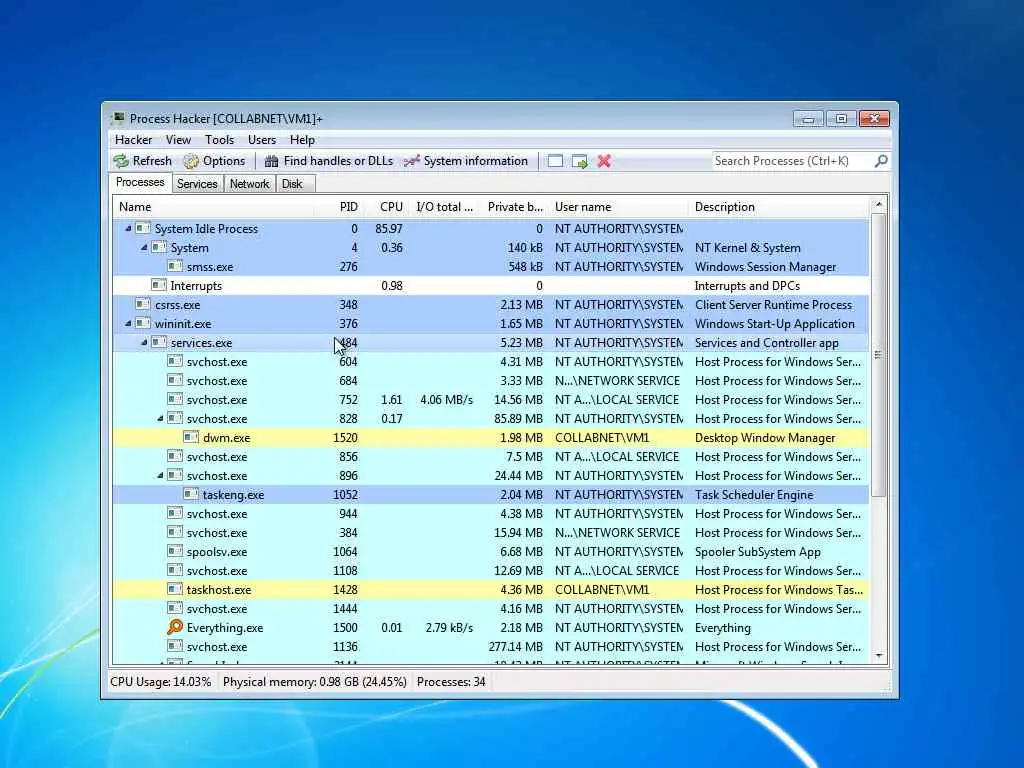Click the spoolsv.exe process icon
Image resolution: width=1024 pixels, height=768 pixels.
point(174,551)
